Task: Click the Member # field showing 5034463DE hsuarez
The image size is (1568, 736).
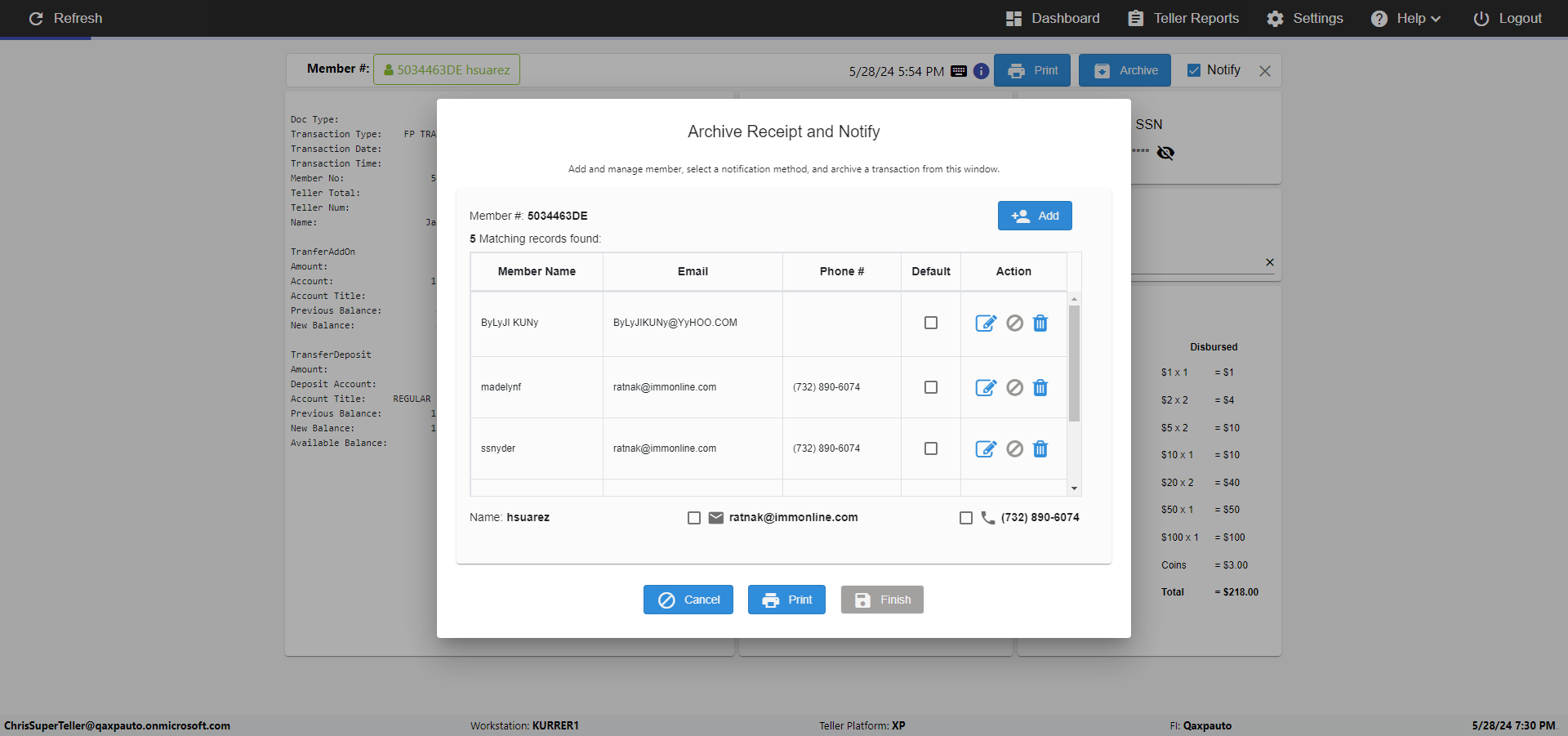Action: (x=447, y=69)
